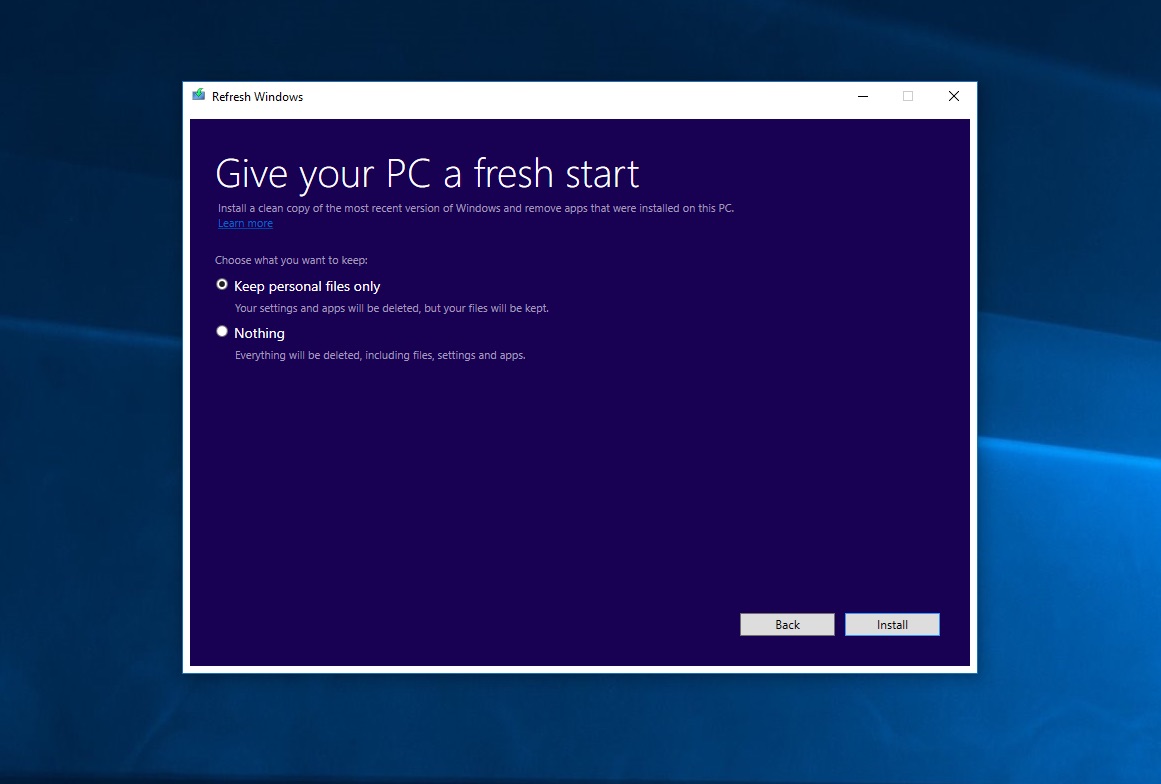
Task: Click the Refresh Windows icon in the title bar
Action: pyautogui.click(x=198, y=96)
